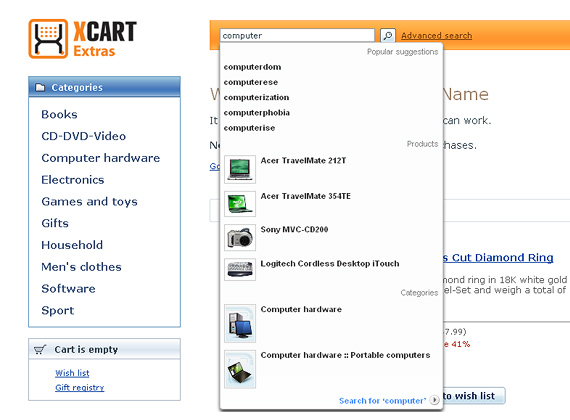This screenshot has height=420, width=570.
Task: Open Software category
Action: coord(68,289)
